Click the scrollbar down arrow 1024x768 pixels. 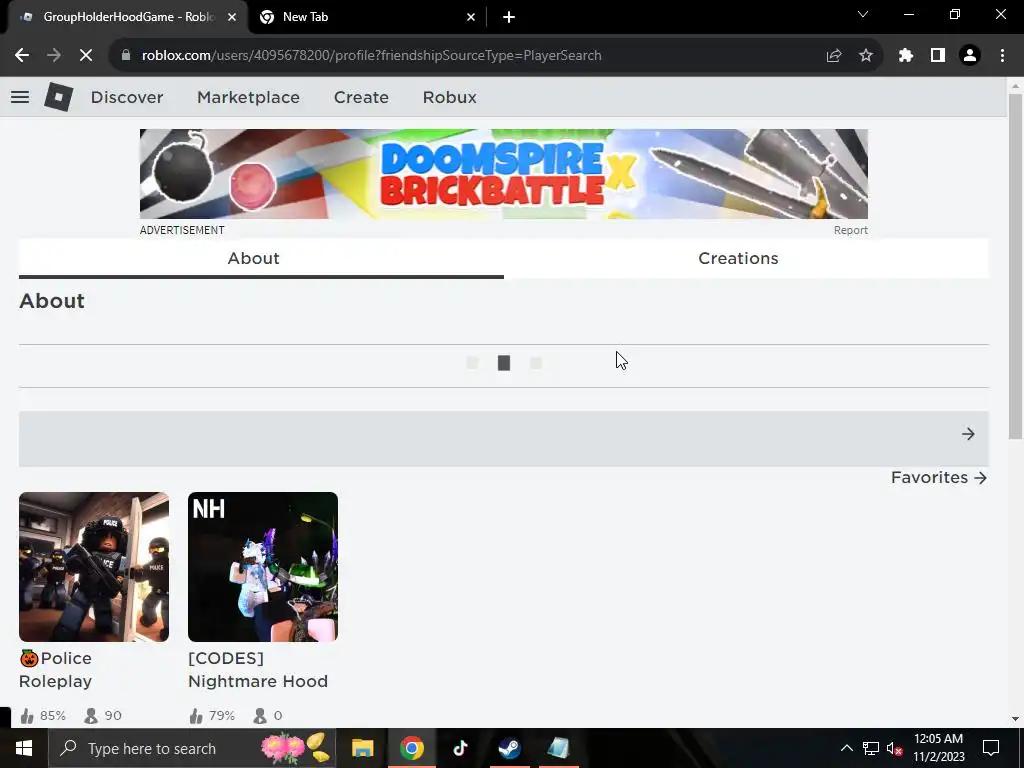[1015, 718]
